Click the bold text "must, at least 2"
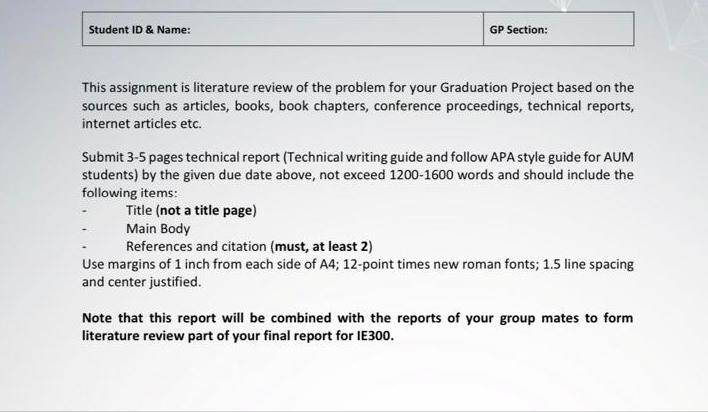Screen dimensions: 708x412 [x=321, y=247]
